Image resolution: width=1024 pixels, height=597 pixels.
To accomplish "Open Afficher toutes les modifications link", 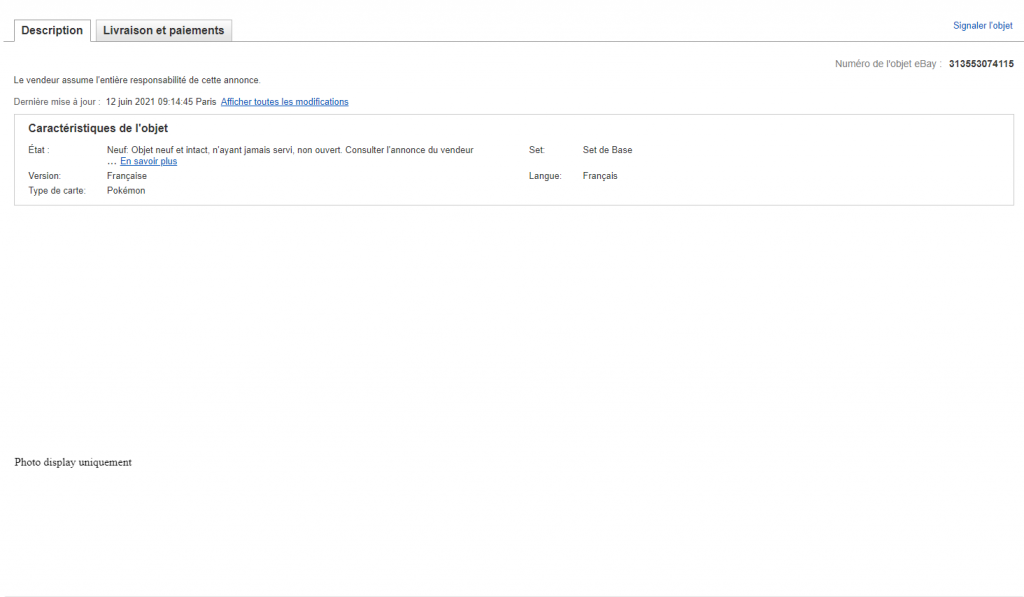I will pyautogui.click(x=284, y=102).
